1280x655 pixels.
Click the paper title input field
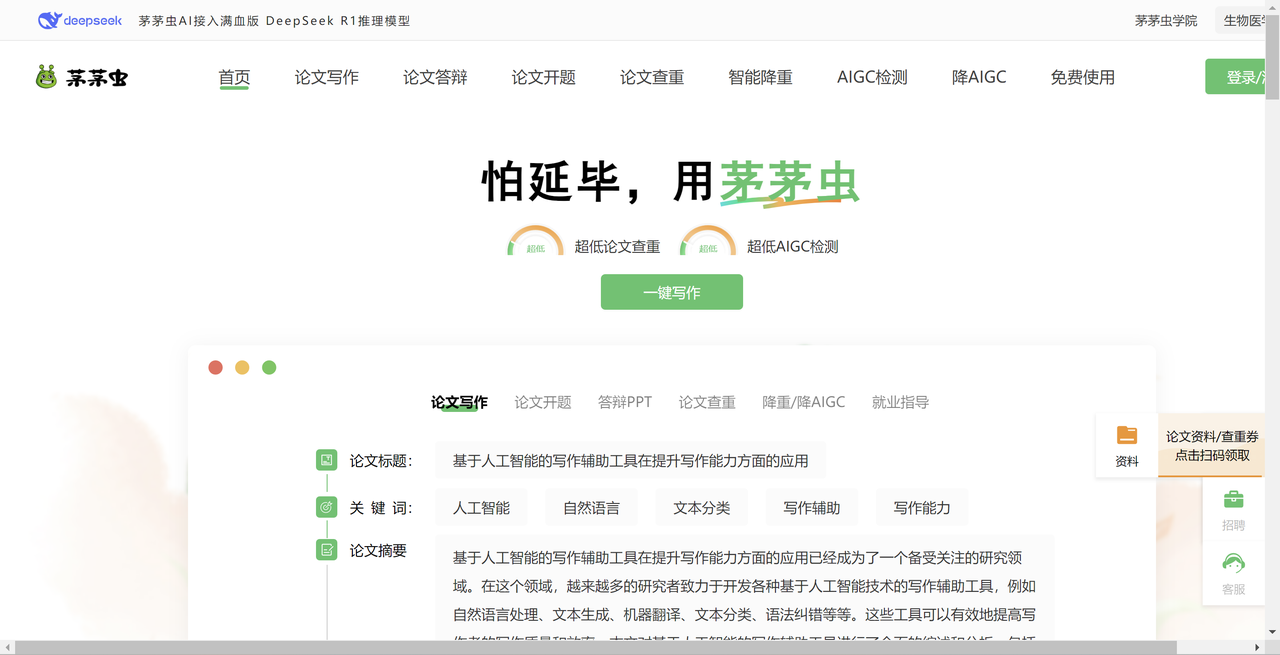[630, 461]
